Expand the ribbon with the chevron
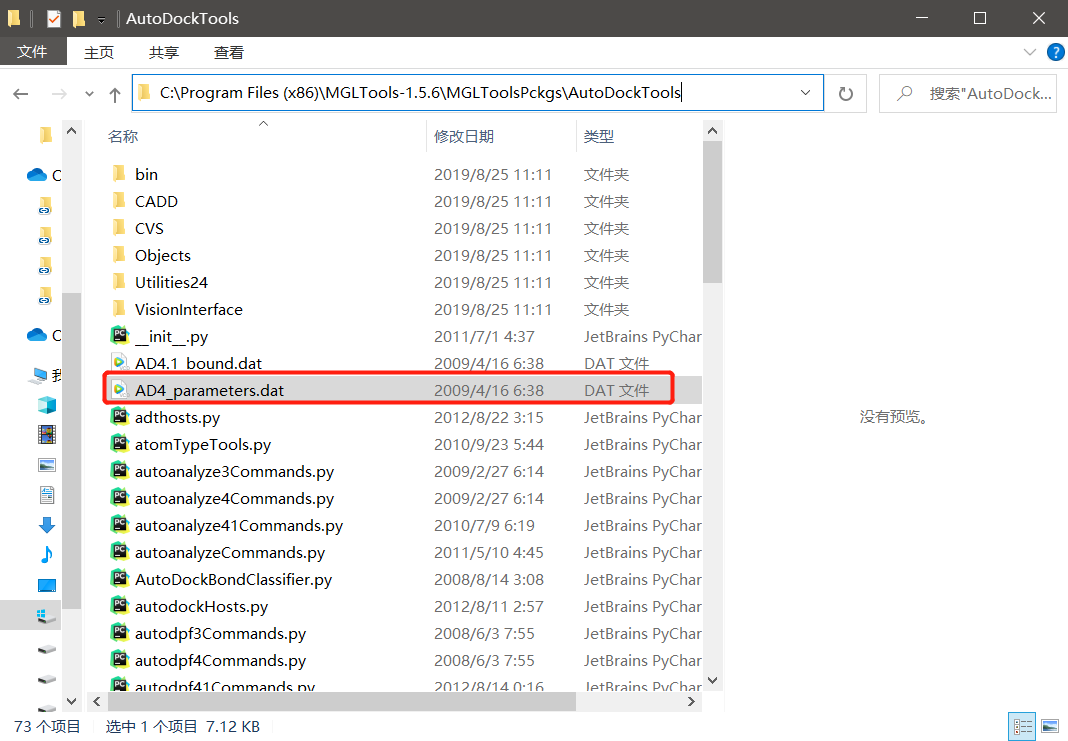The height and width of the screenshot is (741, 1068). coord(1029,52)
